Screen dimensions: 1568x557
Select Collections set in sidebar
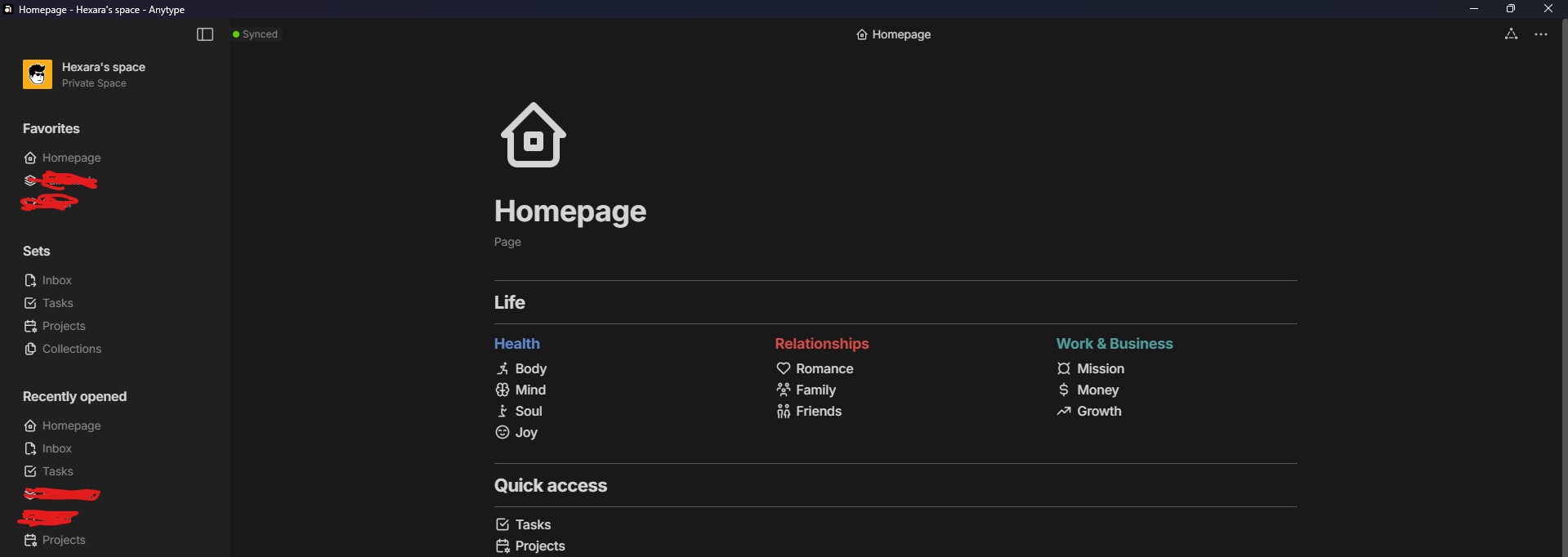(x=63, y=349)
